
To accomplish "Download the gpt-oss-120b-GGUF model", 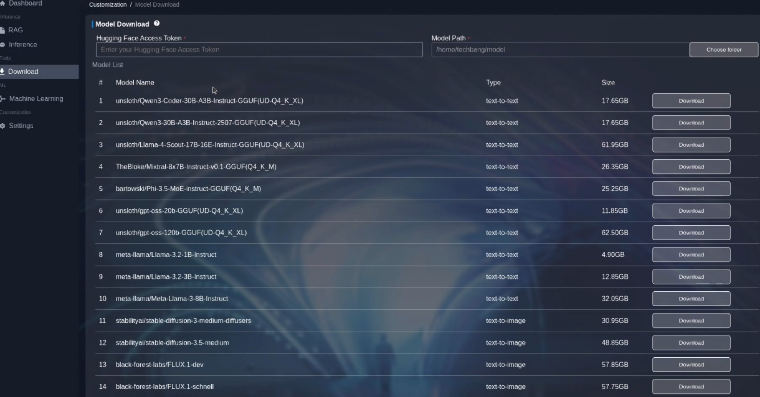I will coord(691,233).
